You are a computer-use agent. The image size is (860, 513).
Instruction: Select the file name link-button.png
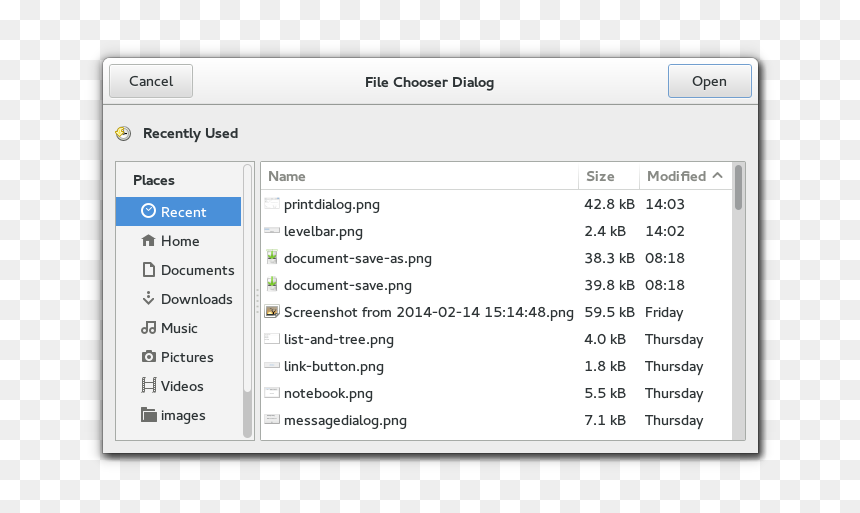tap(333, 366)
